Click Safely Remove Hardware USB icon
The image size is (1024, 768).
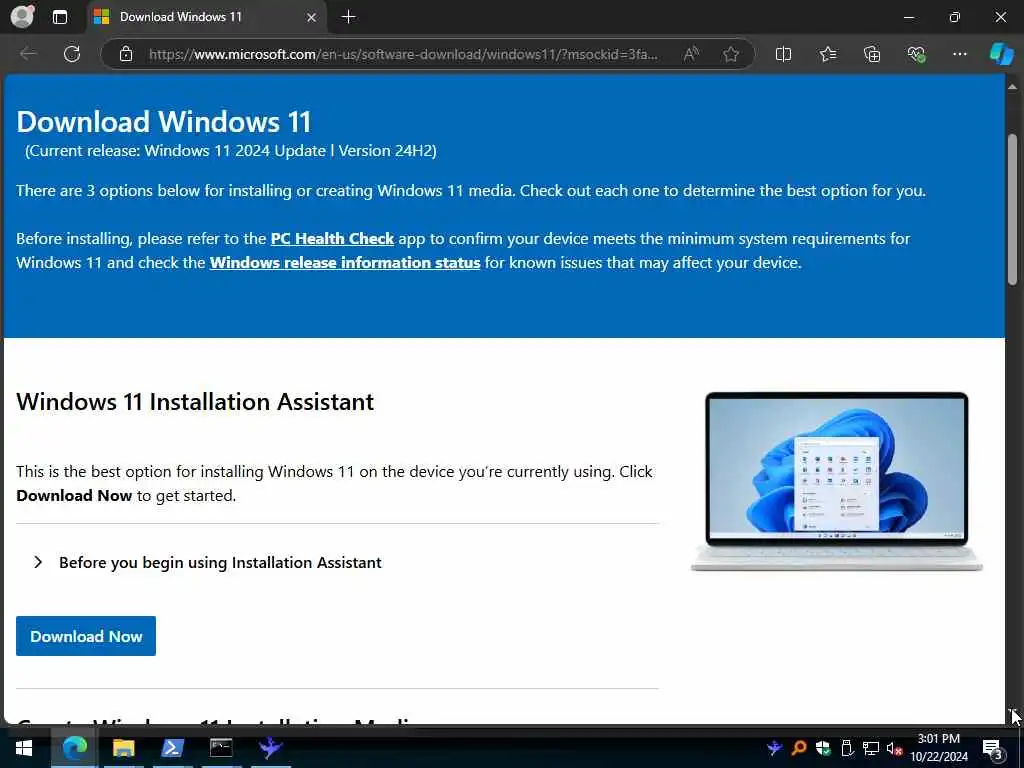[x=847, y=748]
